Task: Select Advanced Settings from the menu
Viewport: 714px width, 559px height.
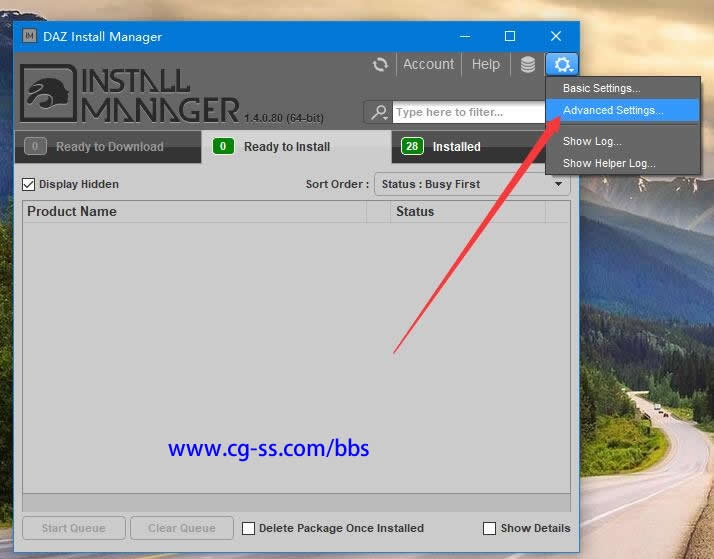Action: (x=612, y=110)
